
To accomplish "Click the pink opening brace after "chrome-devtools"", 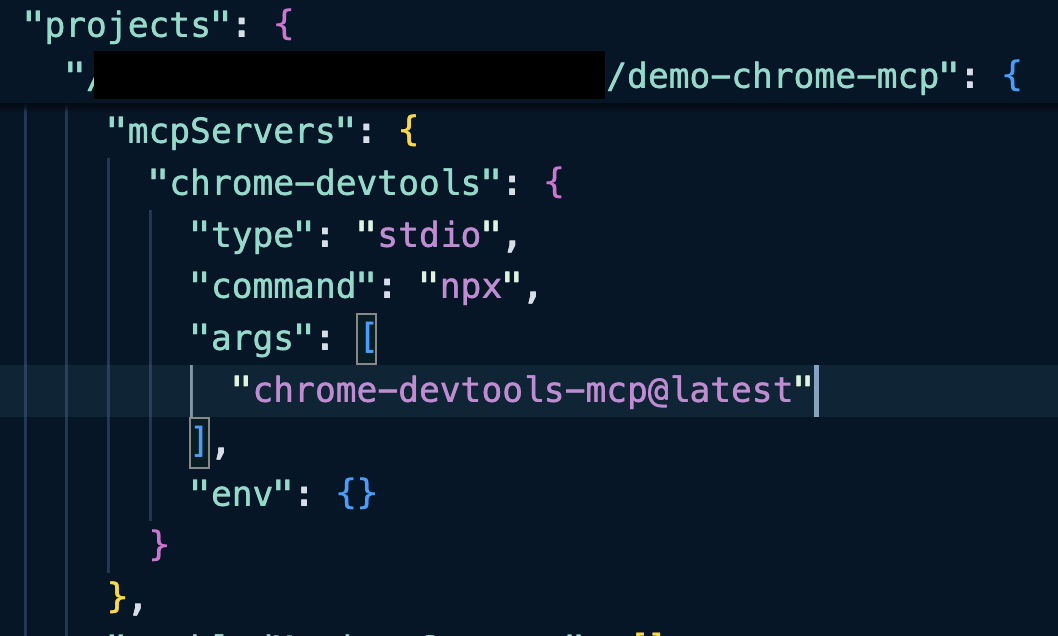I will point(553,183).
